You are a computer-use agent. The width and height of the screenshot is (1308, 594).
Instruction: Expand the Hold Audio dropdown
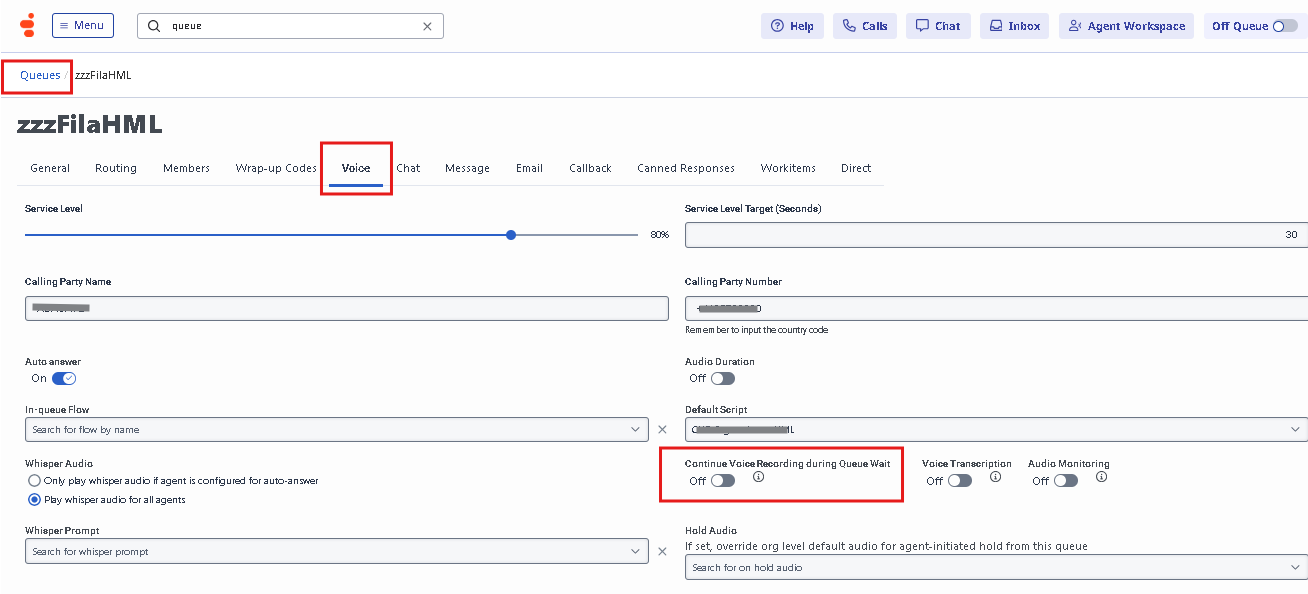pyautogui.click(x=1296, y=567)
